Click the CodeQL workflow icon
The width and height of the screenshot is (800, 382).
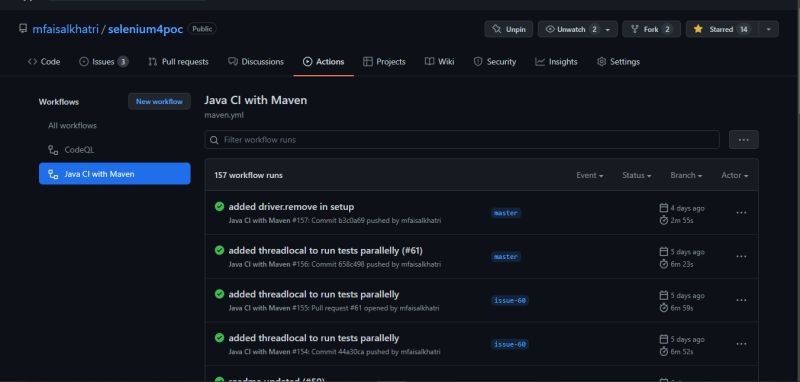pos(53,150)
